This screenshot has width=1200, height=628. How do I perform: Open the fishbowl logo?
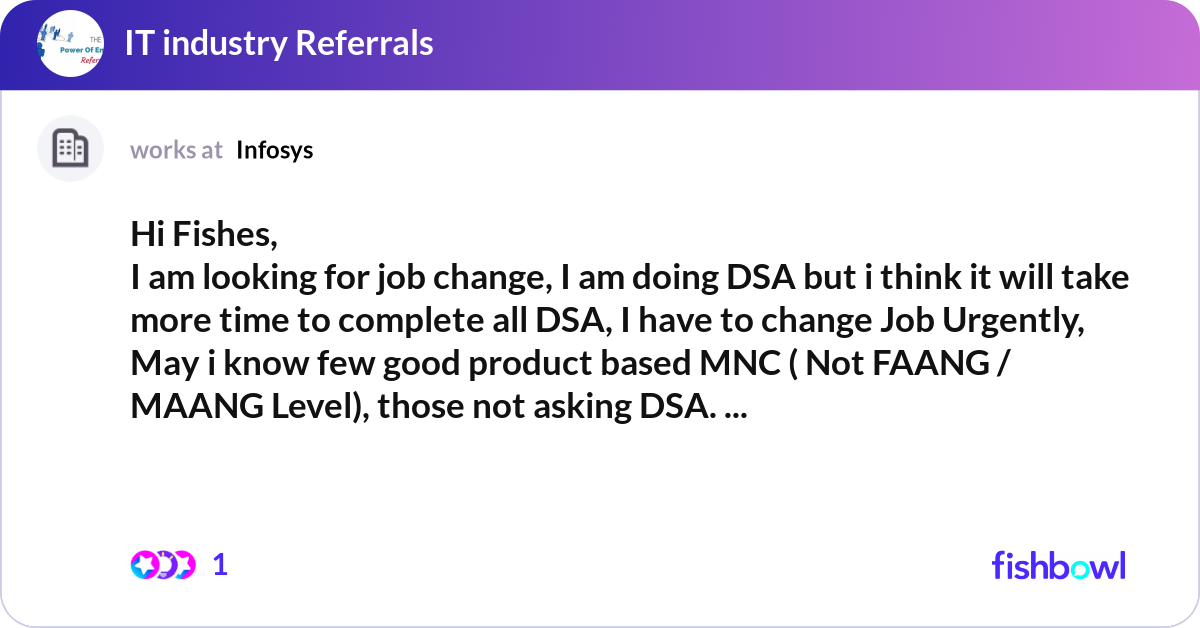[x=1058, y=565]
